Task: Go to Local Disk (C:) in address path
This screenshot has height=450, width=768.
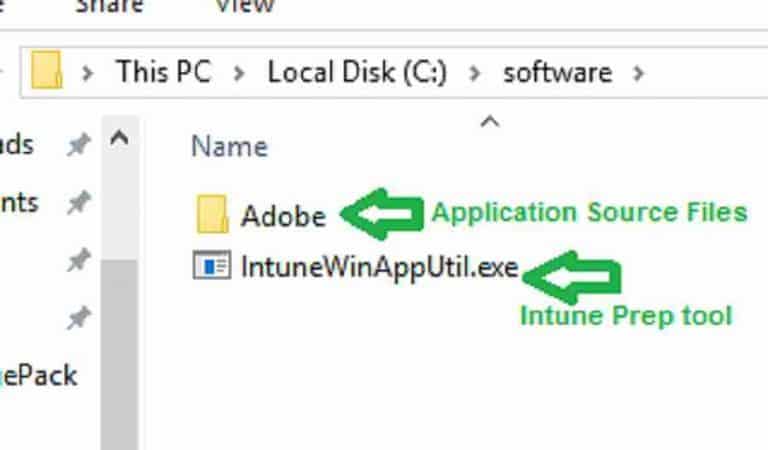Action: pyautogui.click(x=357, y=72)
